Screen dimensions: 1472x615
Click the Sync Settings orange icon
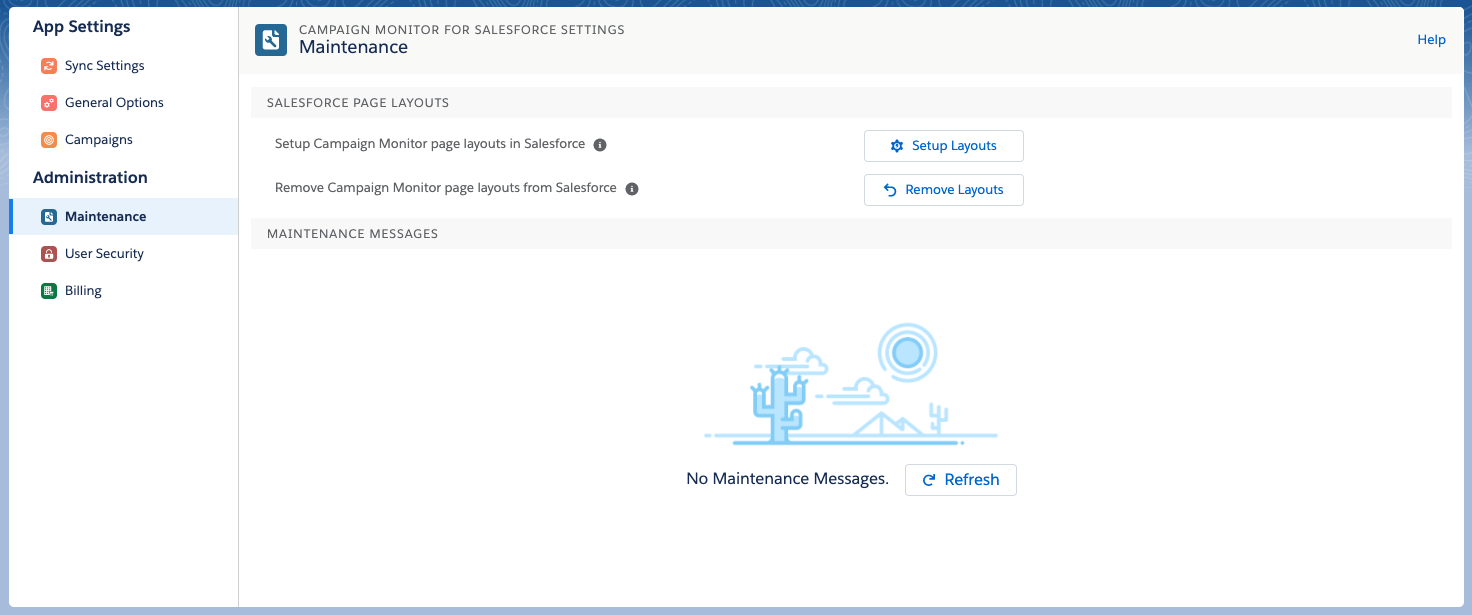click(49, 66)
